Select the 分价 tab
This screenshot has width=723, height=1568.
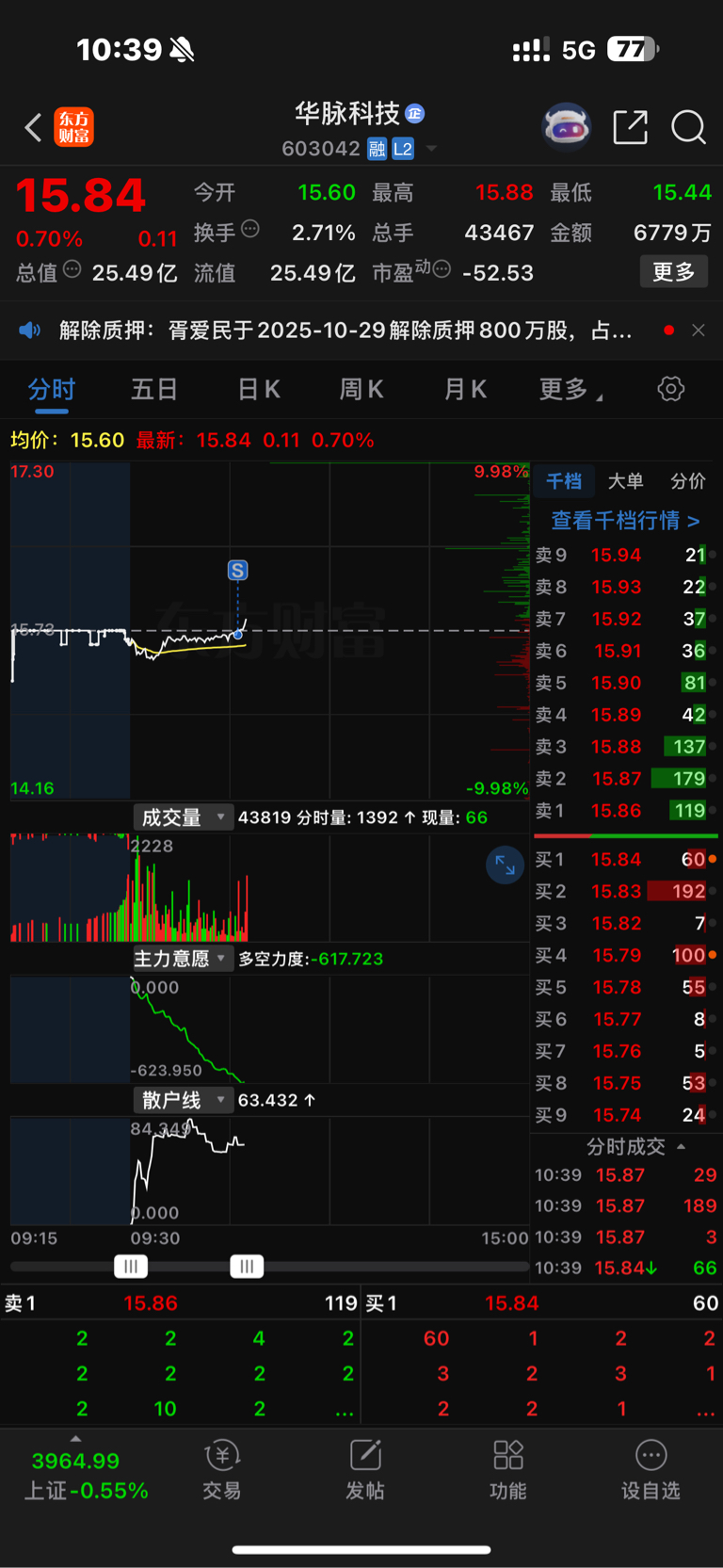688,481
